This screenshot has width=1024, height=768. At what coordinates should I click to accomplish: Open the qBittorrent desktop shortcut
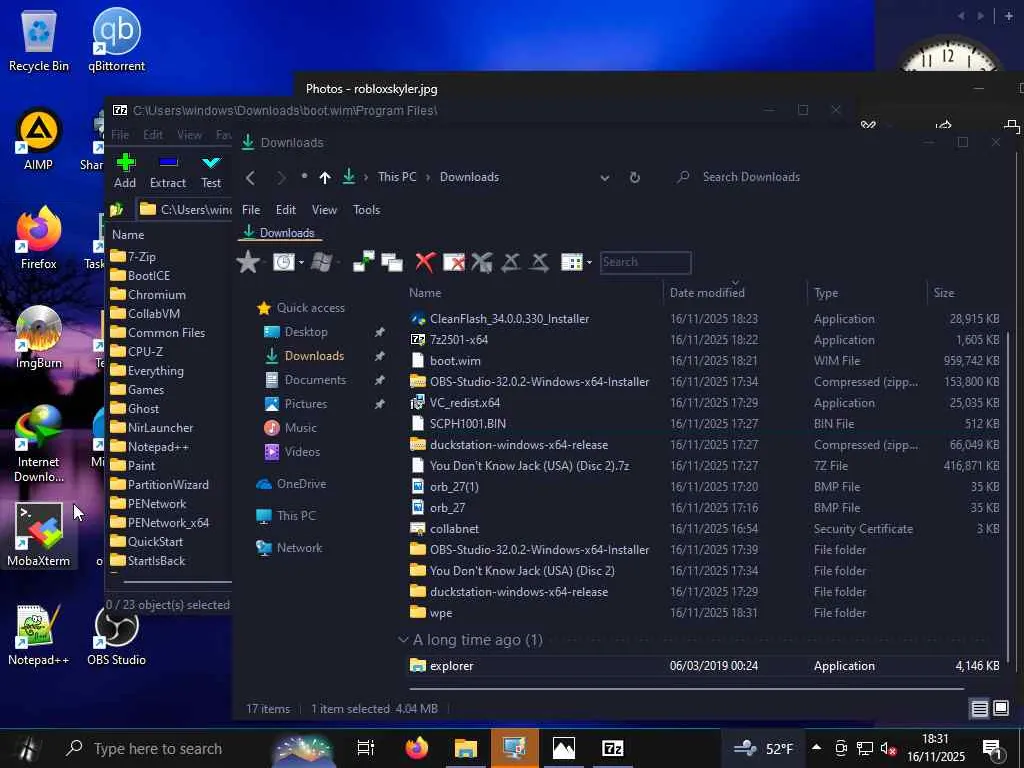coord(117,40)
